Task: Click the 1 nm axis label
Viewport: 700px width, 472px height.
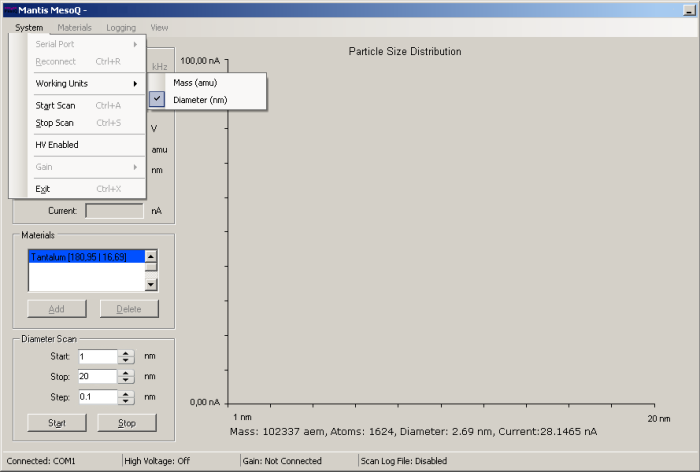Action: click(x=242, y=417)
